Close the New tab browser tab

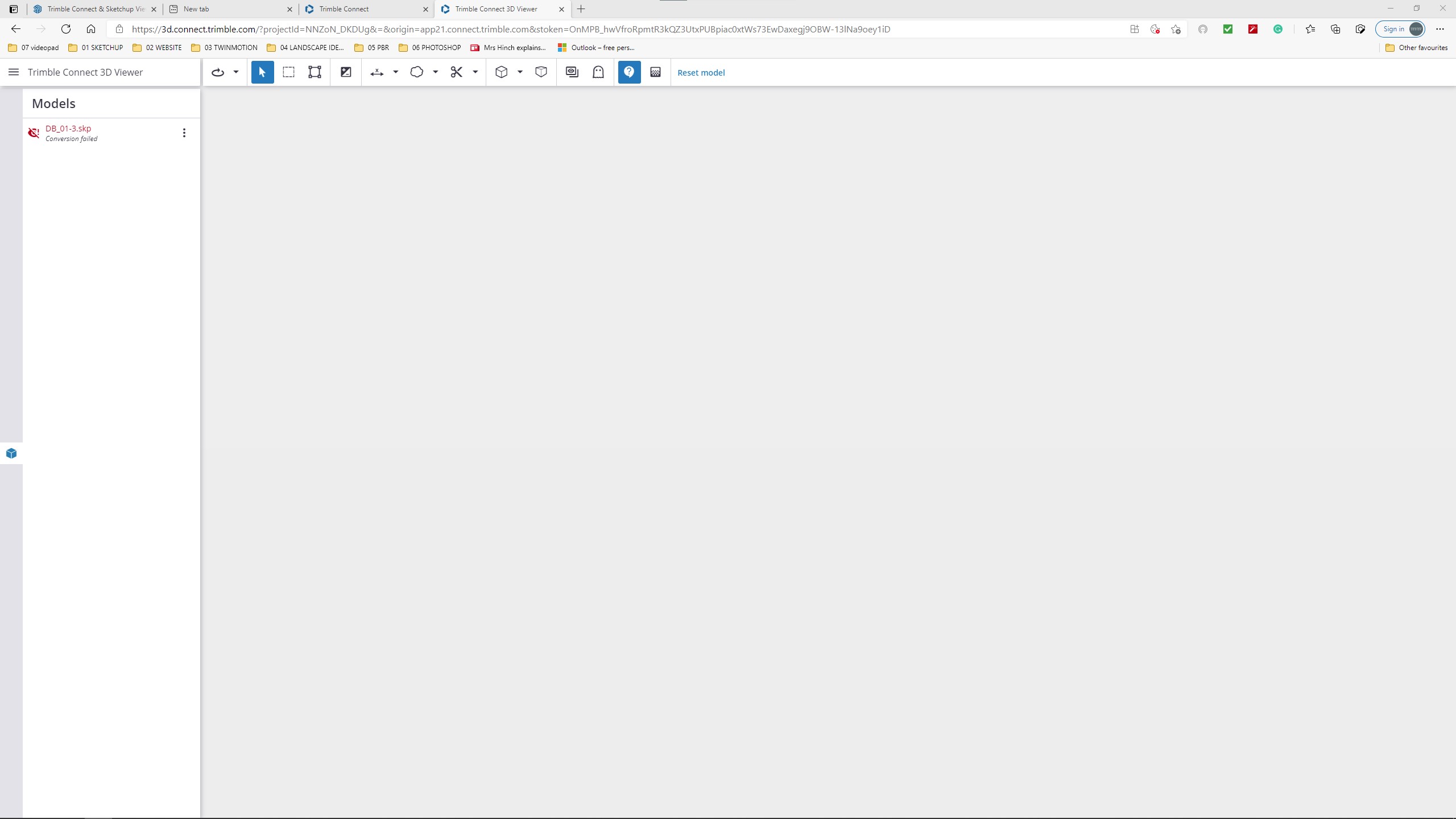pos(289,9)
